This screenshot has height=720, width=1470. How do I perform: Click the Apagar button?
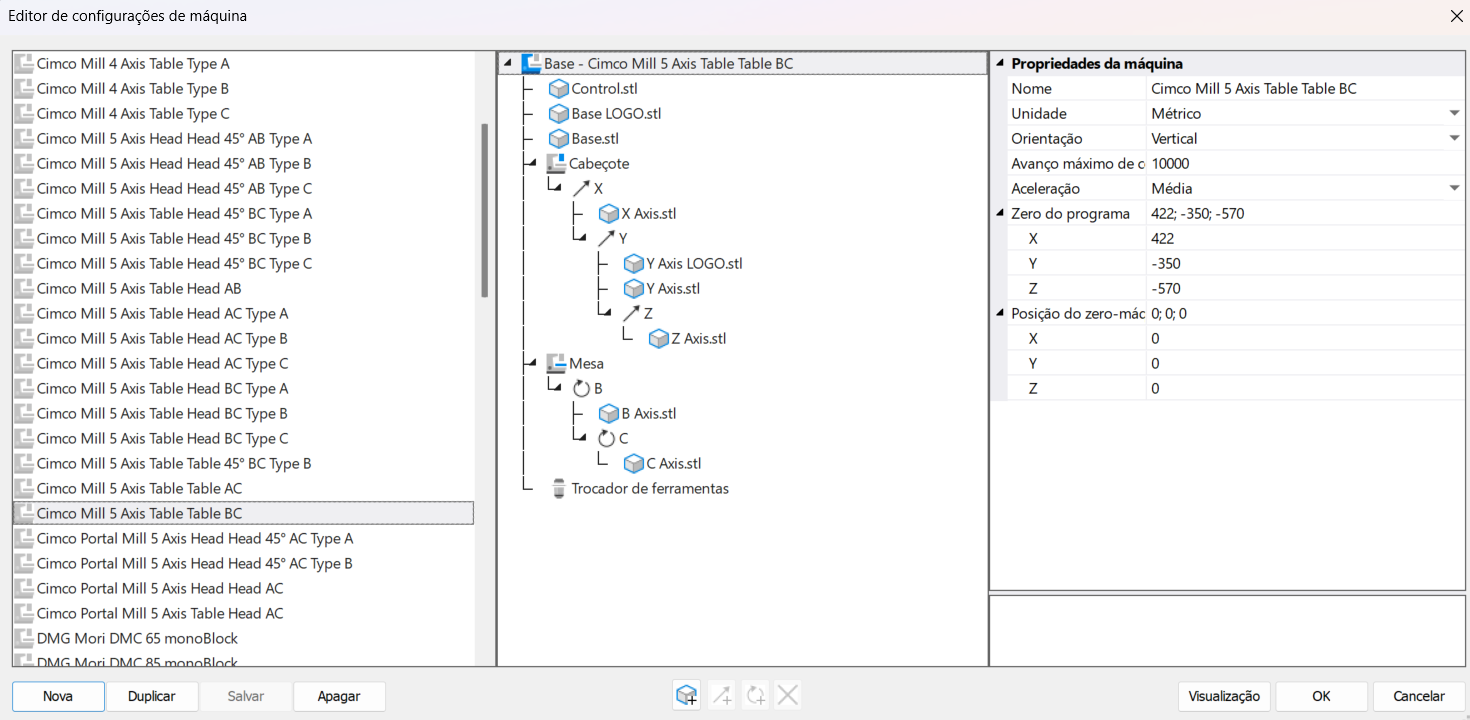(339, 696)
